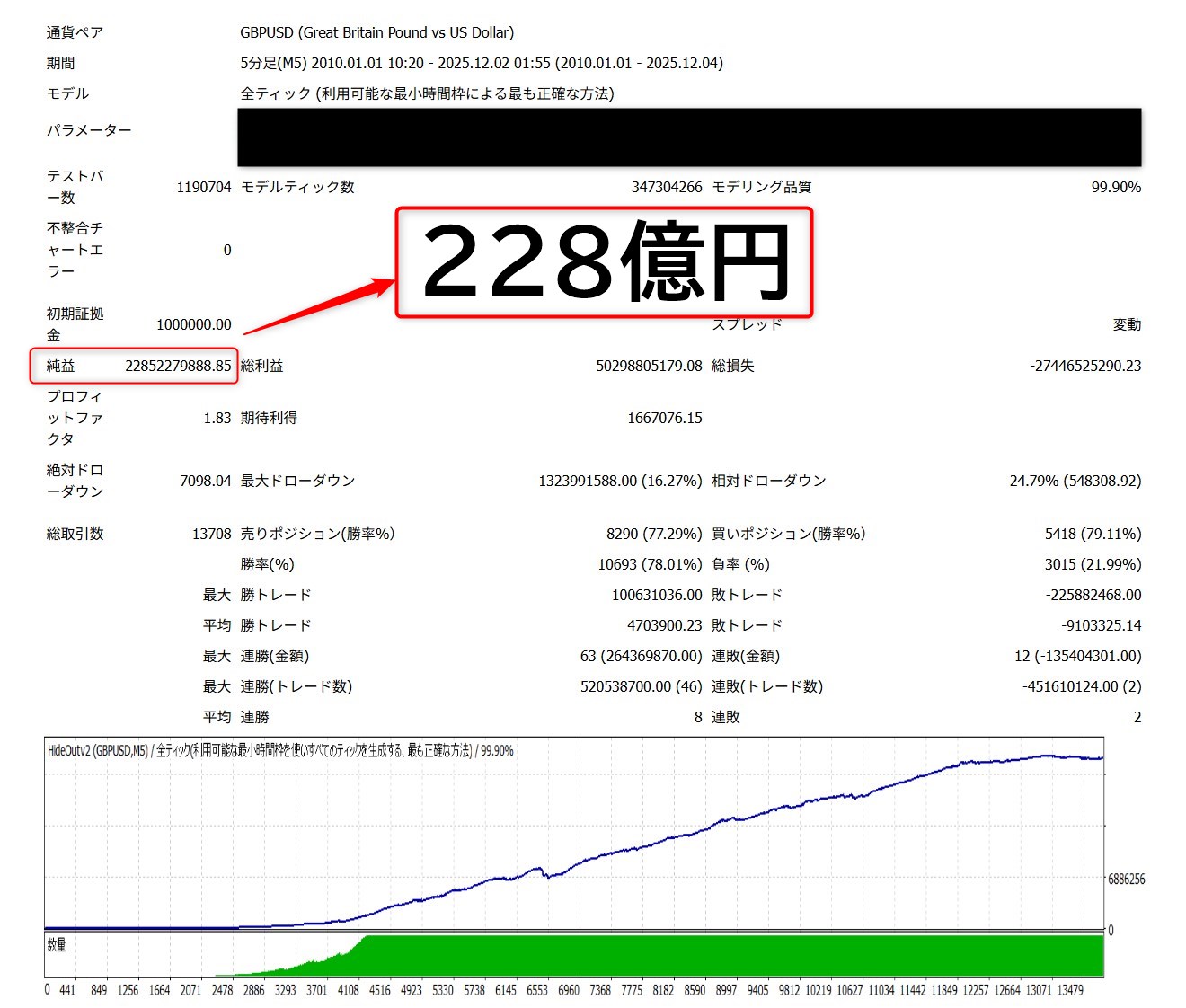Select the spread value 変動
1186x1008 pixels.
coord(1127,324)
